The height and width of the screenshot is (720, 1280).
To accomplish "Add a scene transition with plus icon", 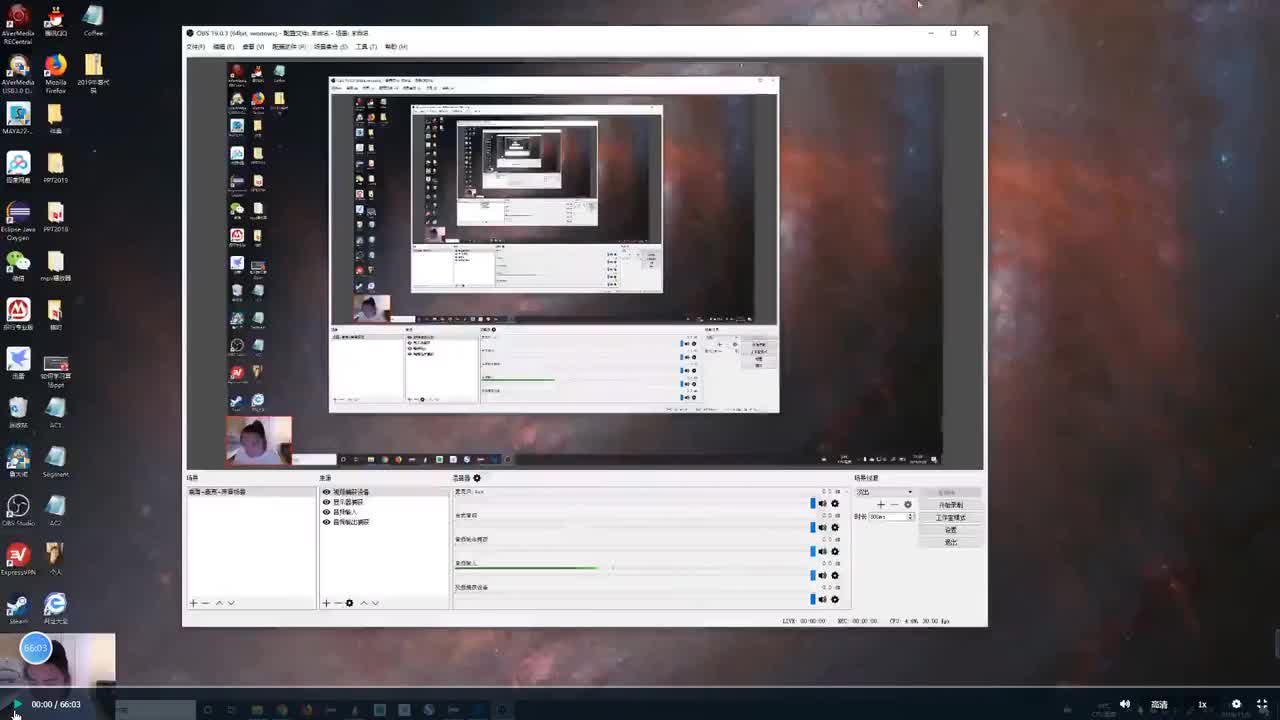I will (x=881, y=505).
